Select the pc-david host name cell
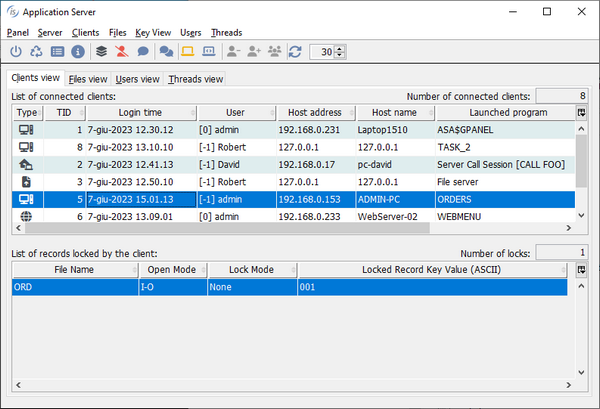The height and width of the screenshot is (409, 600). 395,165
